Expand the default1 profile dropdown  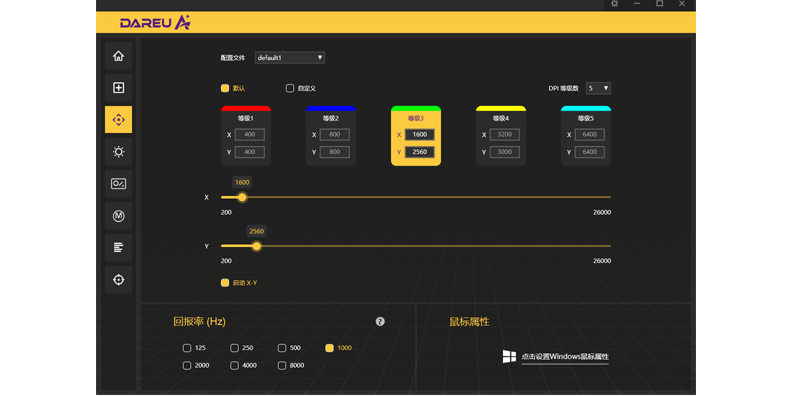pyautogui.click(x=290, y=58)
